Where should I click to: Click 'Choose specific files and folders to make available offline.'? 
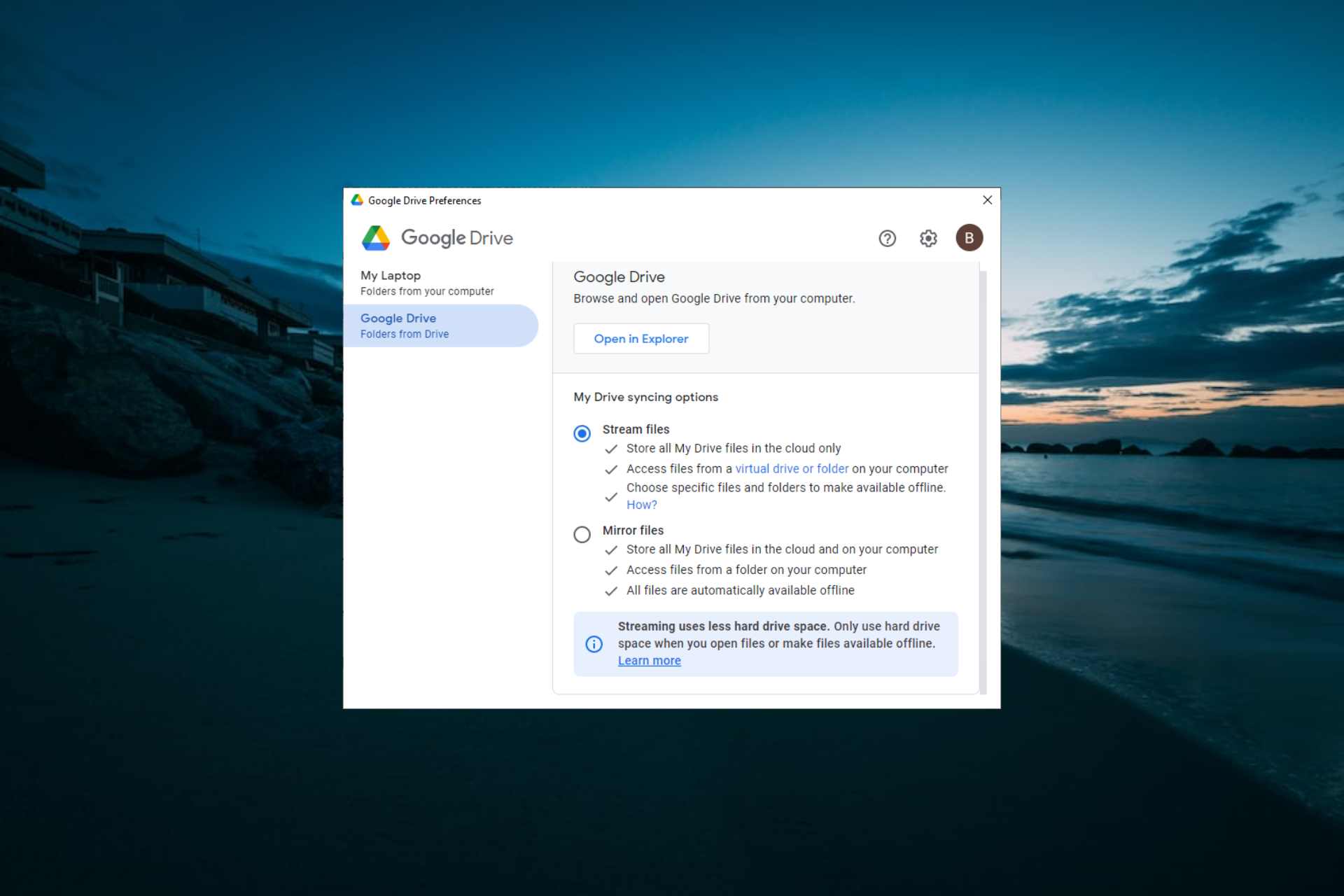(x=786, y=488)
